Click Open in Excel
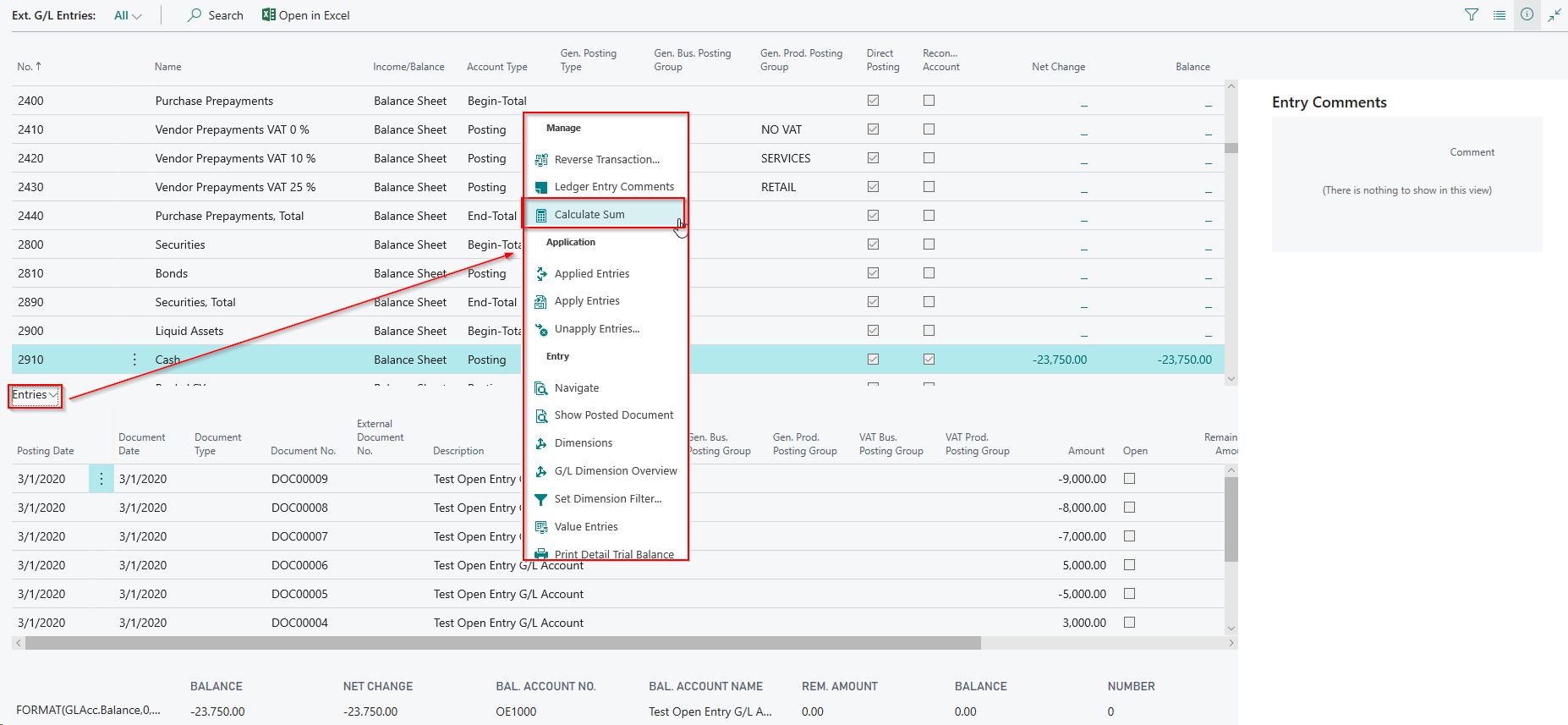Image resolution: width=1568 pixels, height=725 pixels. tap(305, 15)
